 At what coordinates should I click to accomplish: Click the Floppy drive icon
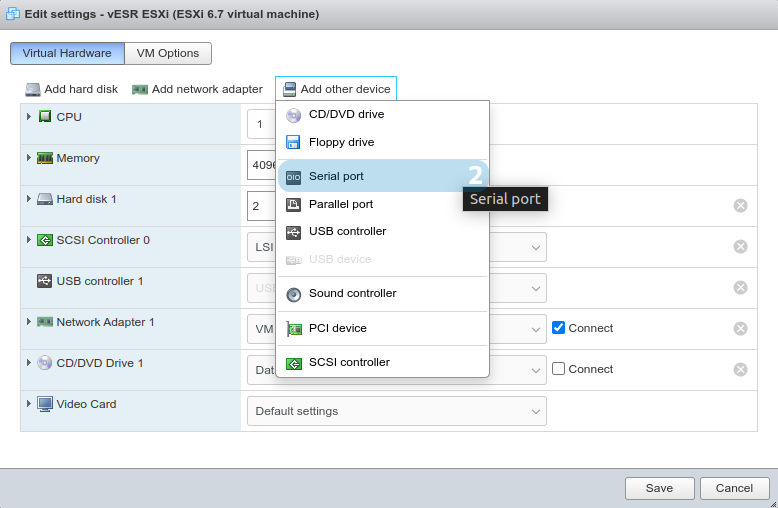tap(293, 143)
